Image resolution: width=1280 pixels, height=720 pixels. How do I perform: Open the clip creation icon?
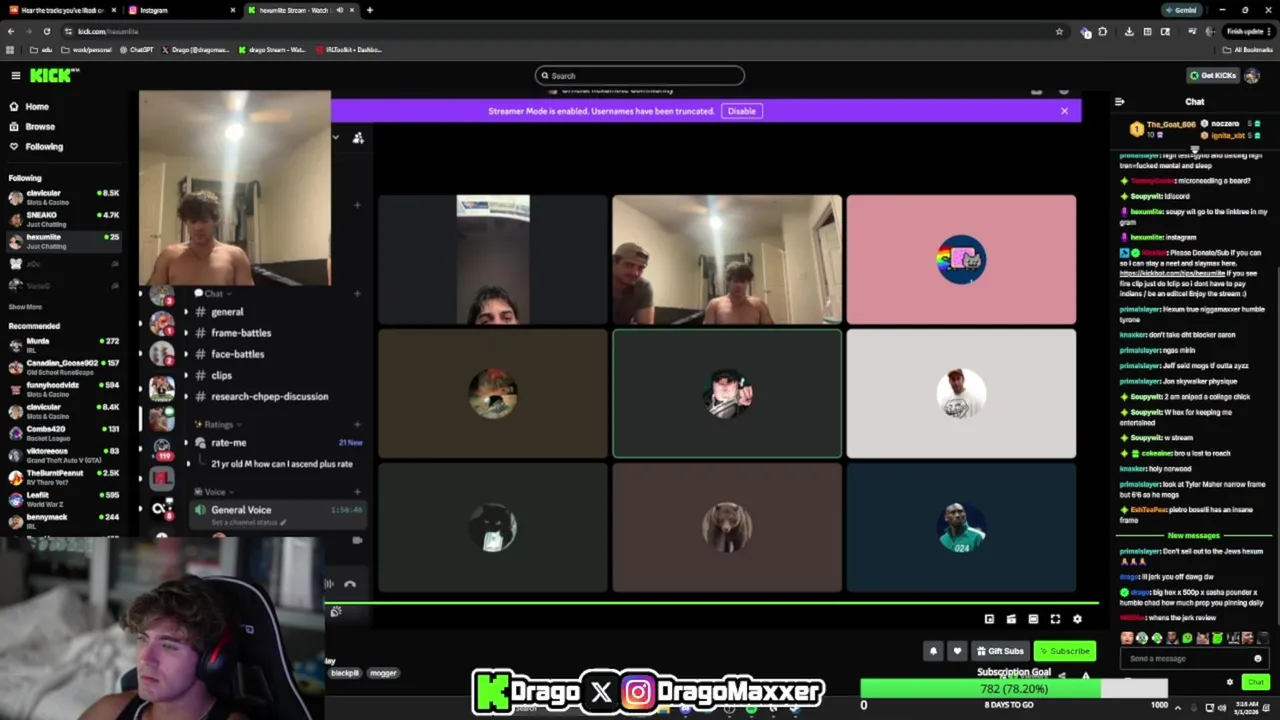click(1011, 620)
